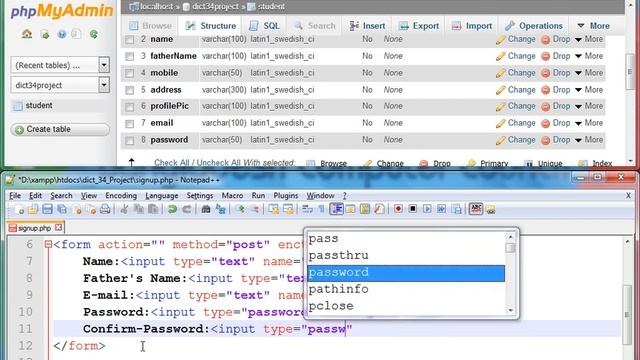Select the address column checkbox

(129, 90)
